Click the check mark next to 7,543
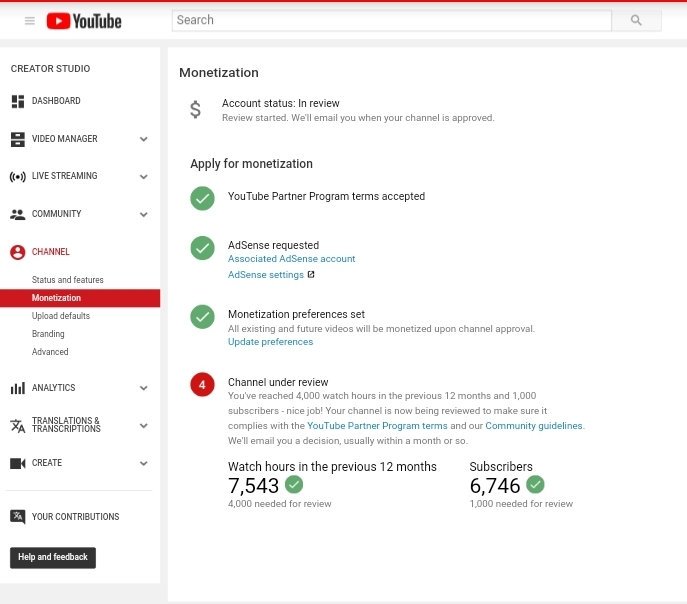687x604 pixels. click(294, 484)
